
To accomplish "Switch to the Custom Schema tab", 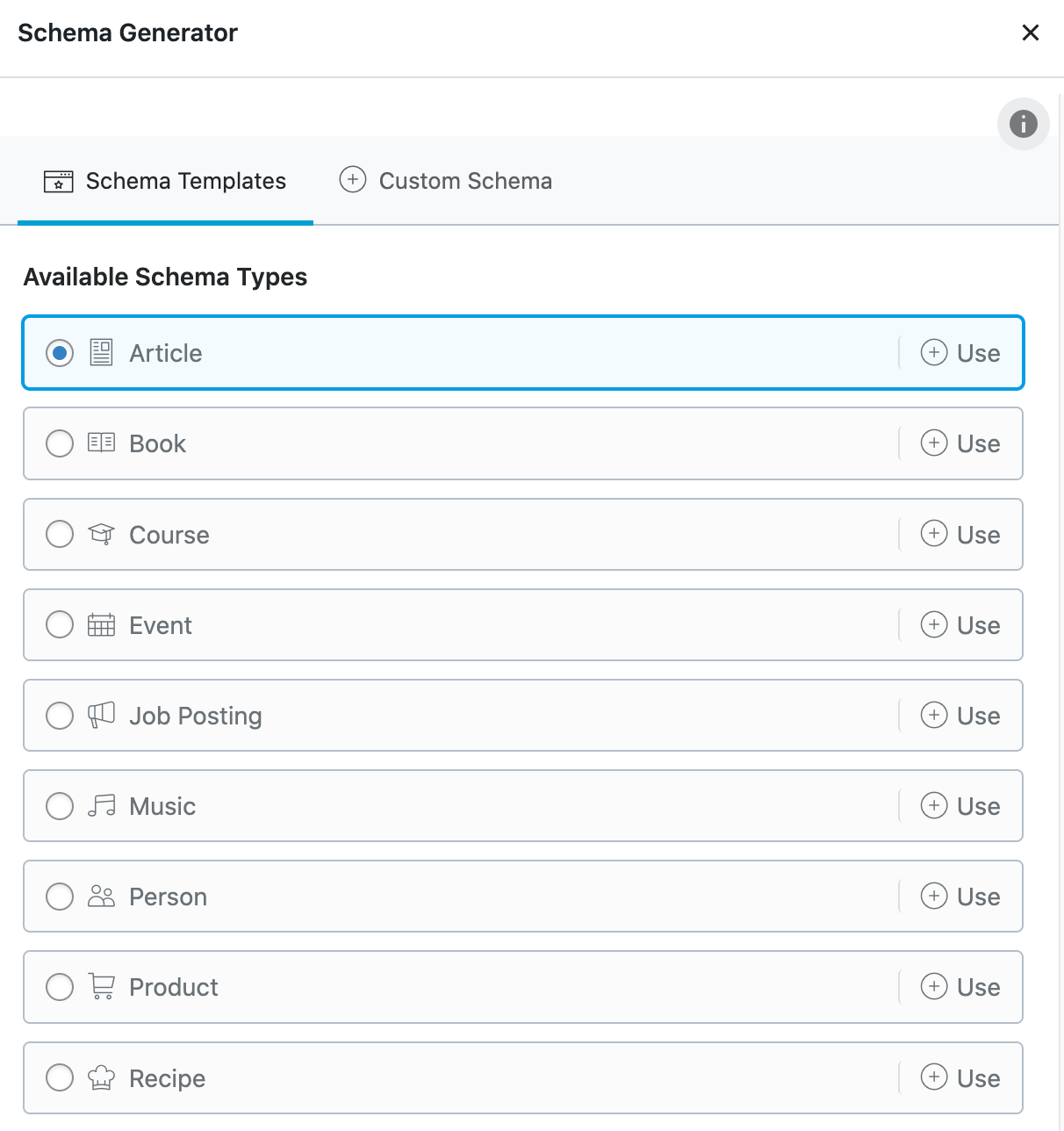I will 446,181.
